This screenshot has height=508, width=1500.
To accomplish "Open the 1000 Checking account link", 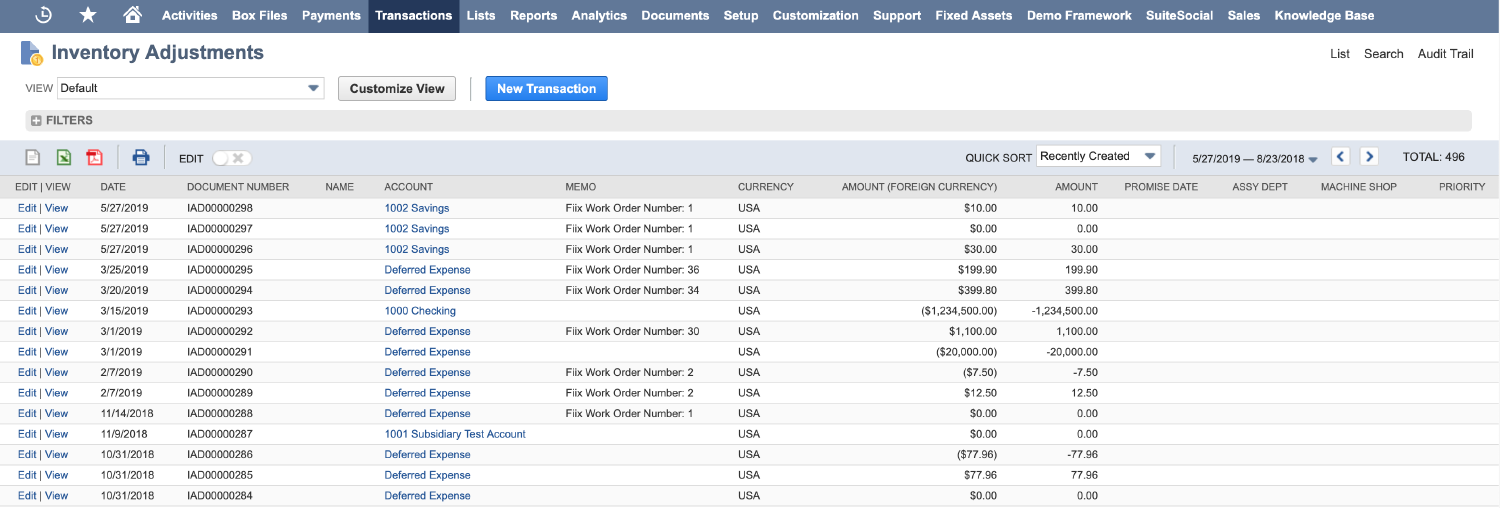I will (x=420, y=311).
